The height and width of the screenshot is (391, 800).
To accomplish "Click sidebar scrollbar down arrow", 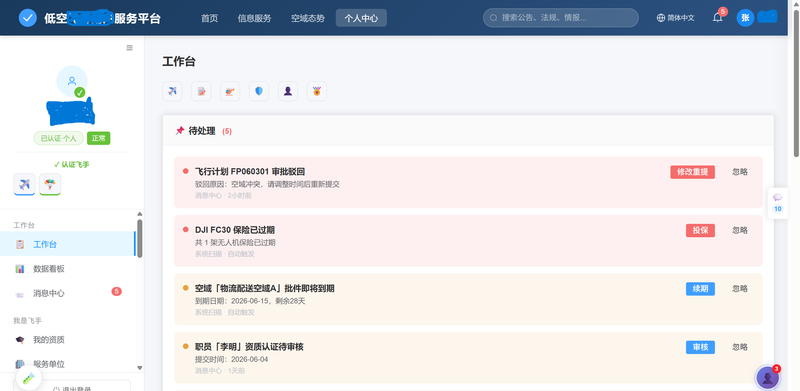I will (140, 368).
